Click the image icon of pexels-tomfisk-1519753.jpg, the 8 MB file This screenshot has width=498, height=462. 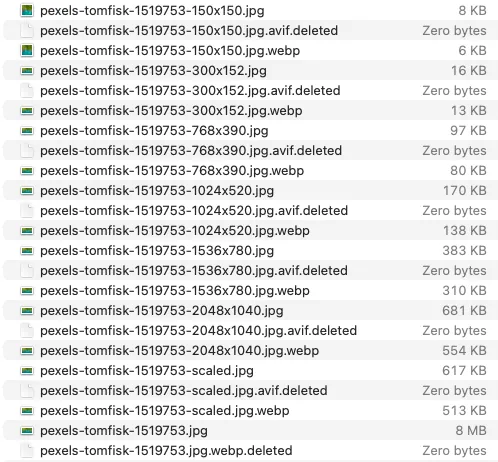click(27, 430)
